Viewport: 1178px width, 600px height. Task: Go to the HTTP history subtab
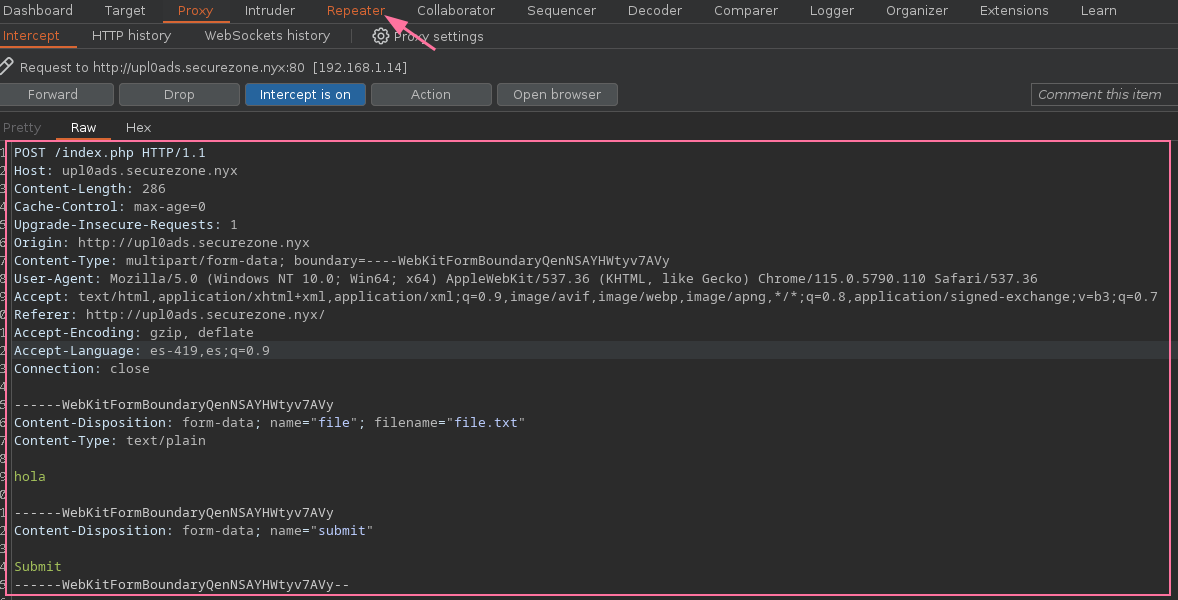[x=131, y=36]
